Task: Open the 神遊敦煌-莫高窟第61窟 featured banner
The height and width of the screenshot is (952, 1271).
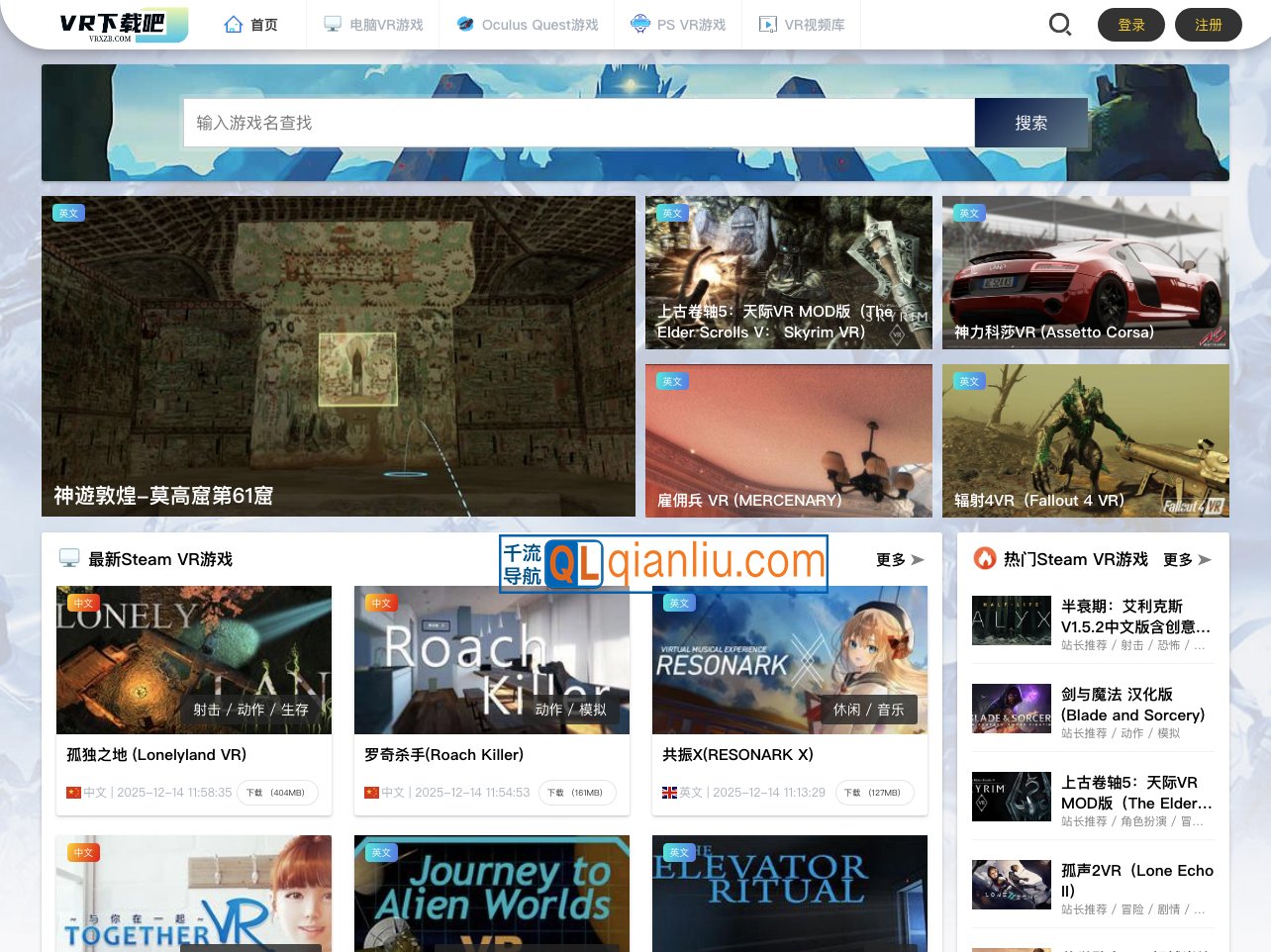Action: click(x=339, y=356)
